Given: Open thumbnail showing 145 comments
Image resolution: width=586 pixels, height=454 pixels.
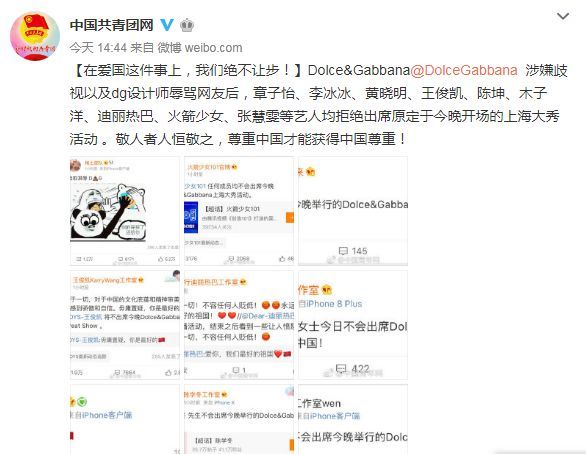Looking at the screenshot, I should [353, 211].
